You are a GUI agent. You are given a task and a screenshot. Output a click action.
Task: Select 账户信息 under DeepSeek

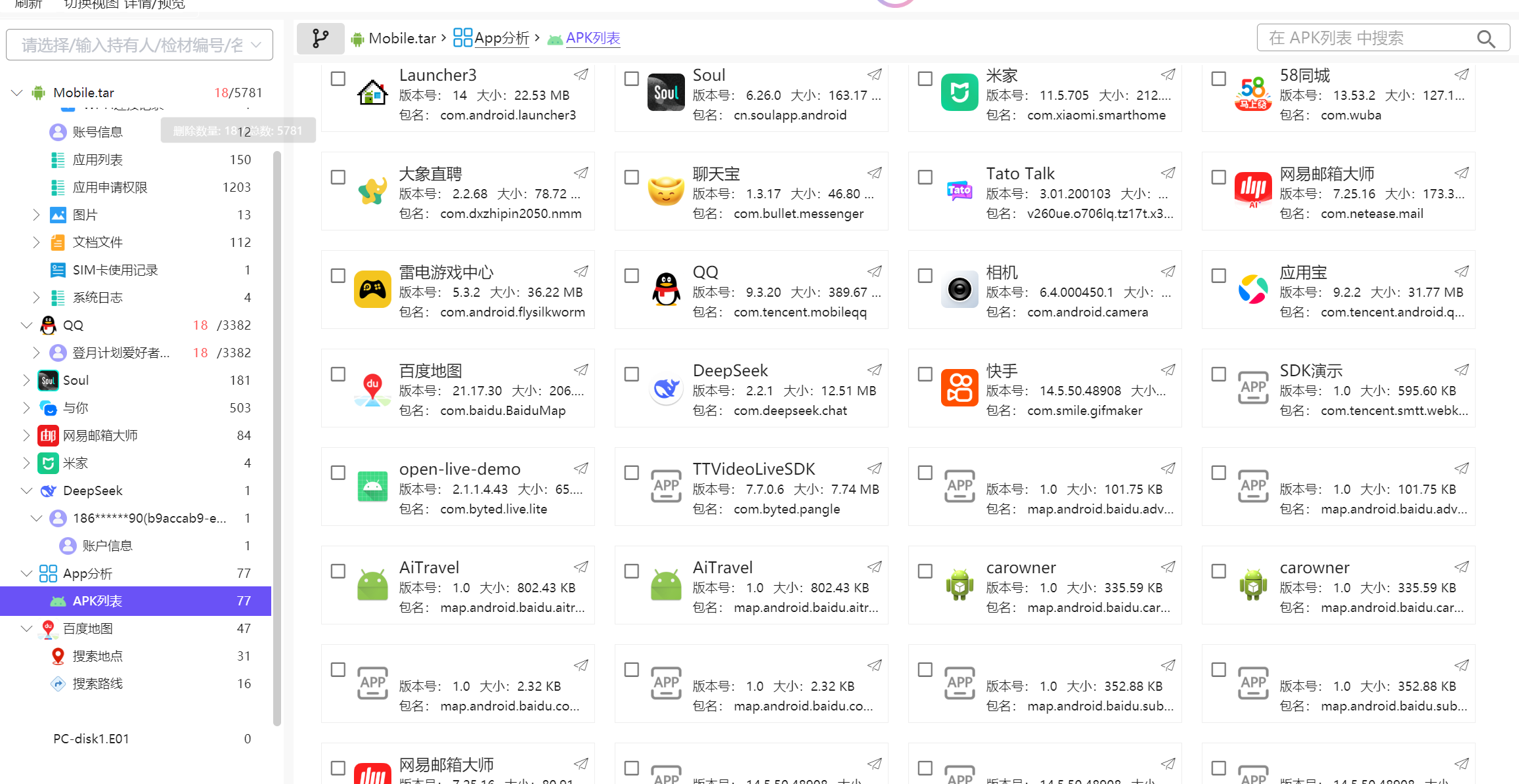tap(107, 546)
